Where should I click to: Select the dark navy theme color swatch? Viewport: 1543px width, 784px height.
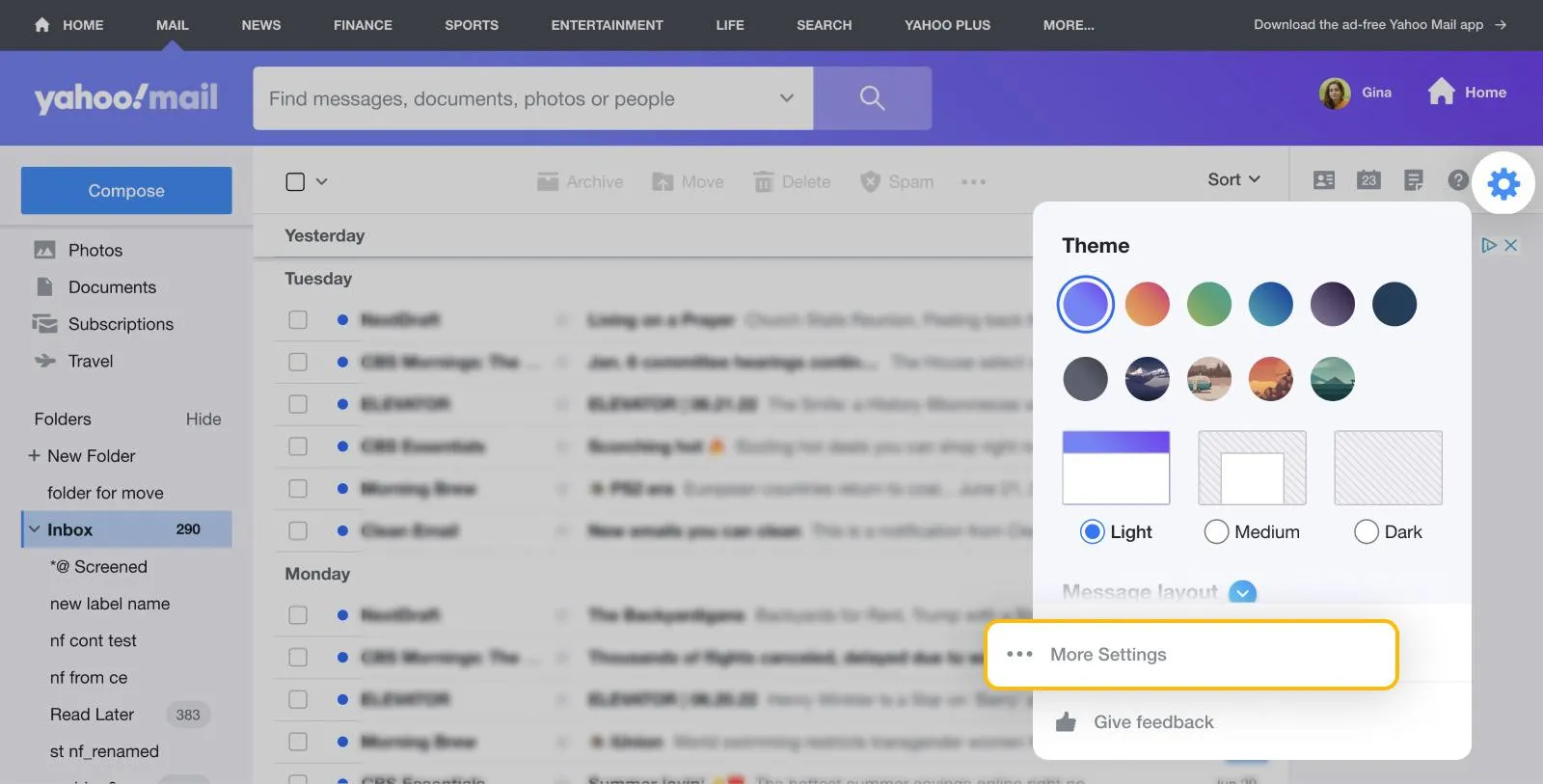point(1394,305)
